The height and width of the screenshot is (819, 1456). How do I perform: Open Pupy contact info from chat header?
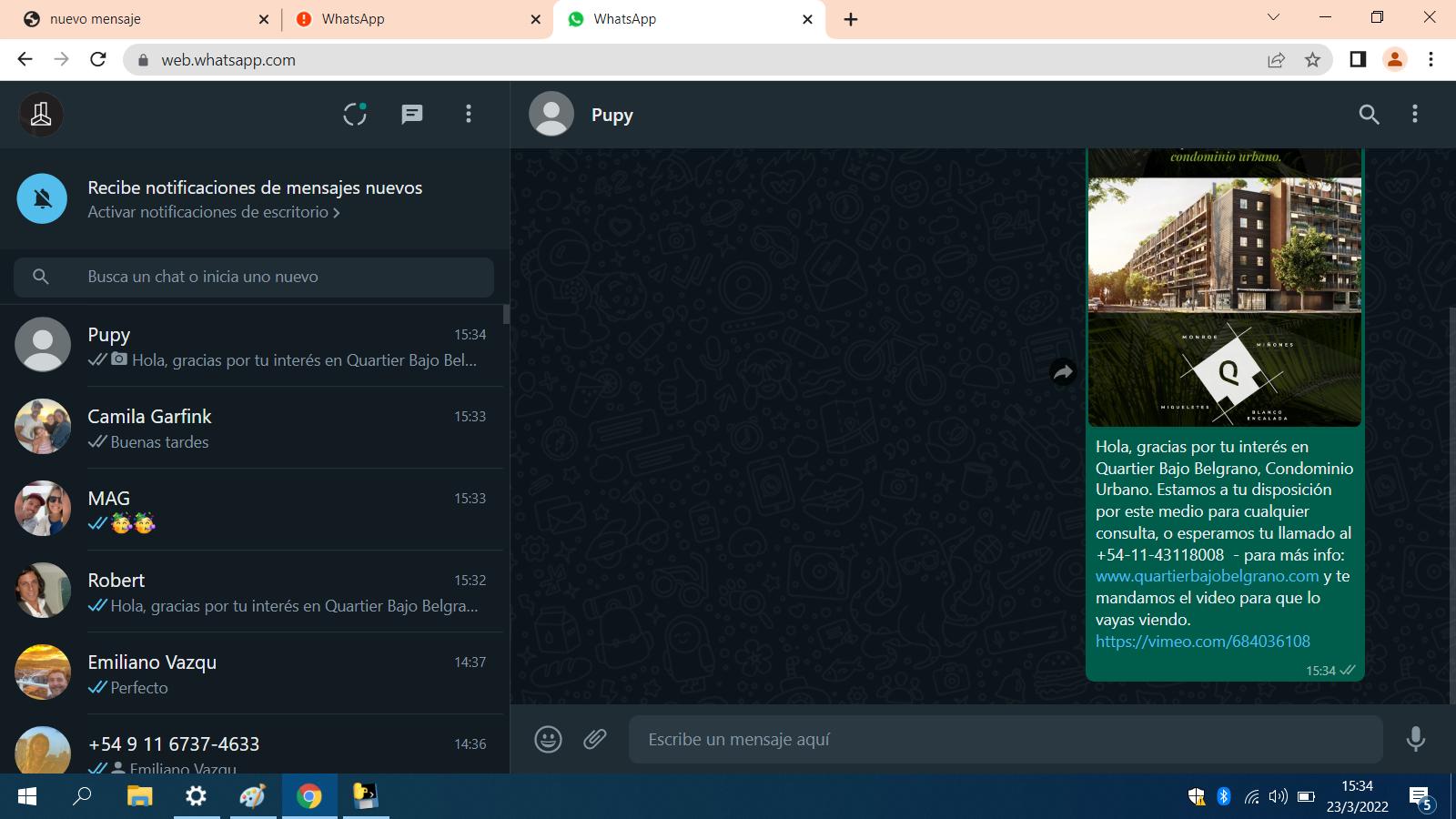[612, 115]
